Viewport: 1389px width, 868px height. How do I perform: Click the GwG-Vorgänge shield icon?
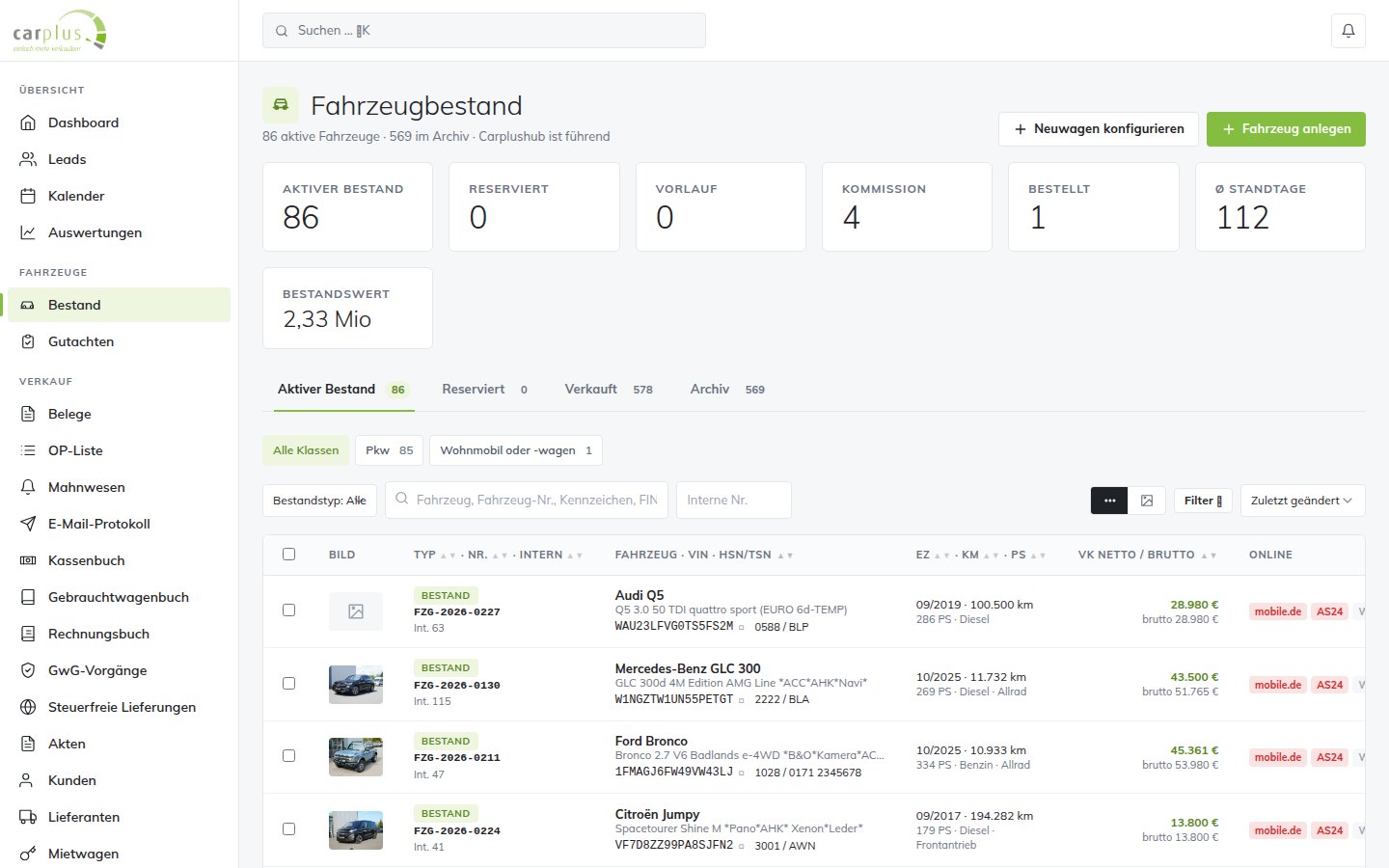tap(28, 670)
